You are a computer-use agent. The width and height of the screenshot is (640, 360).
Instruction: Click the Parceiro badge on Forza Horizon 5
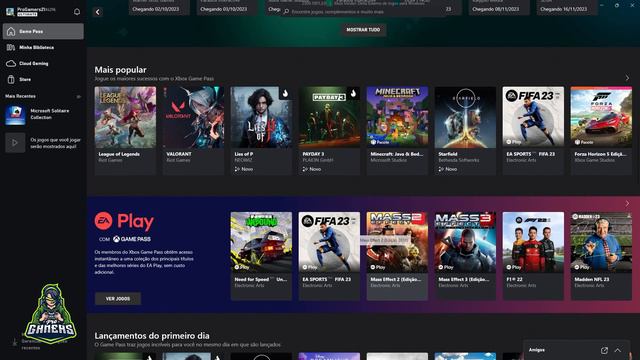(x=584, y=142)
